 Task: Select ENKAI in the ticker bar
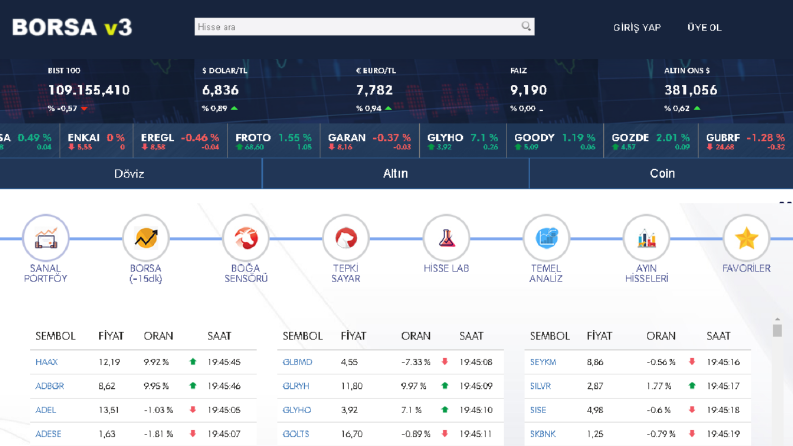point(96,141)
